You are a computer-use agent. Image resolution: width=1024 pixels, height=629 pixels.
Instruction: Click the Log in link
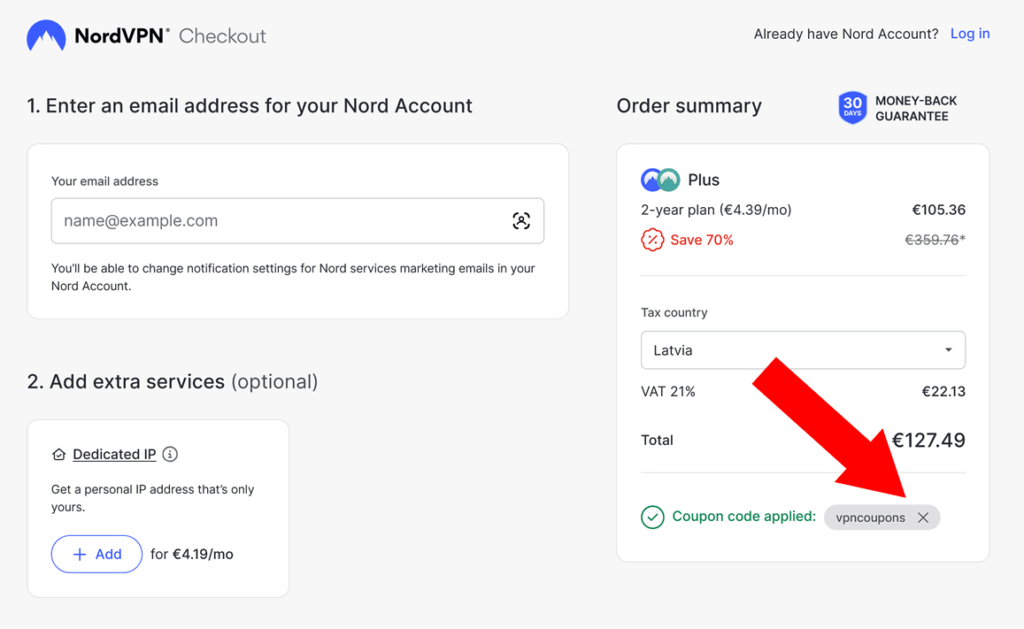point(970,34)
